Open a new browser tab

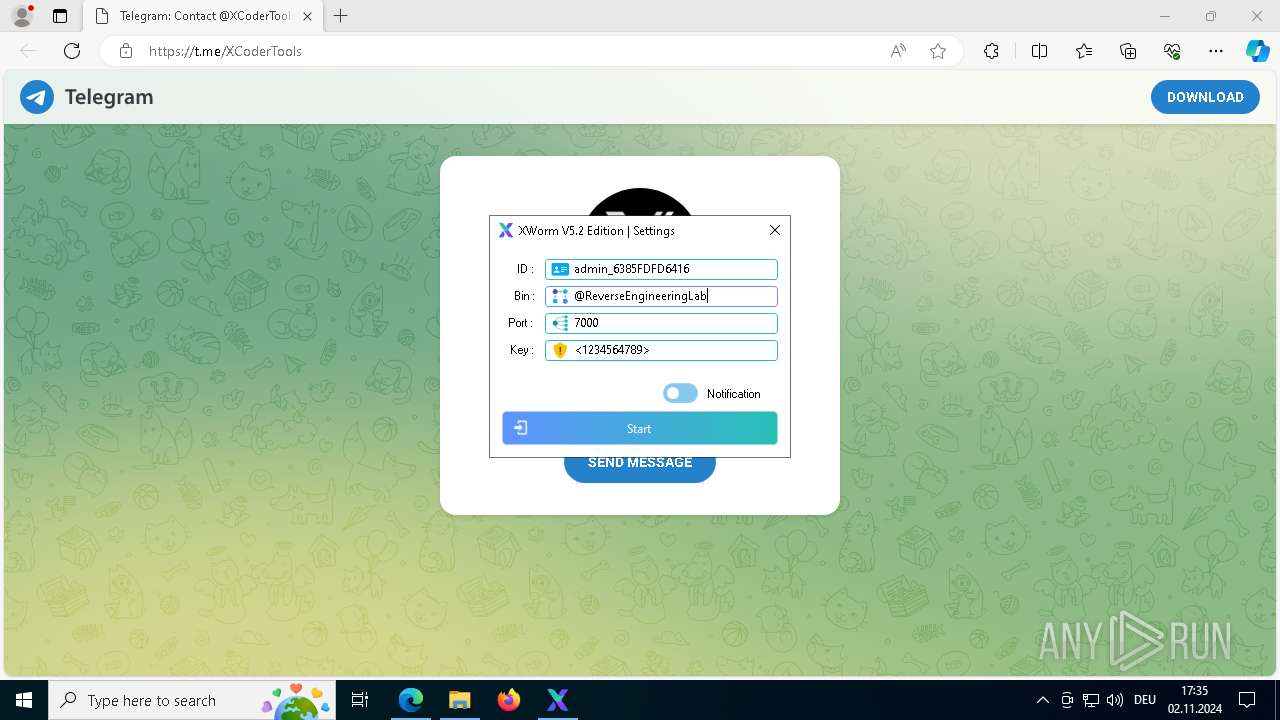point(341,16)
